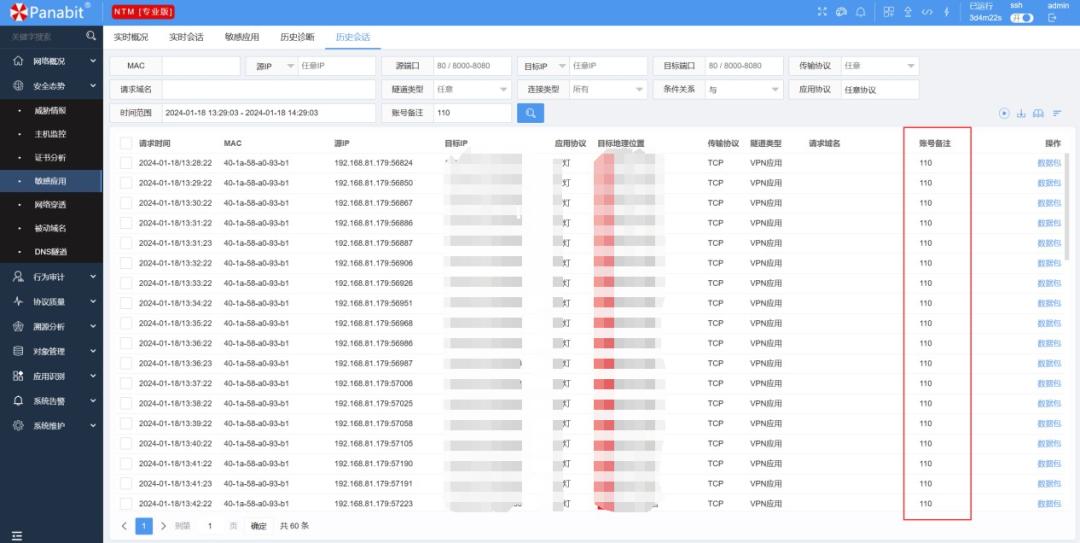Click the collapse sidebar icon at bottom left

tap(17, 535)
